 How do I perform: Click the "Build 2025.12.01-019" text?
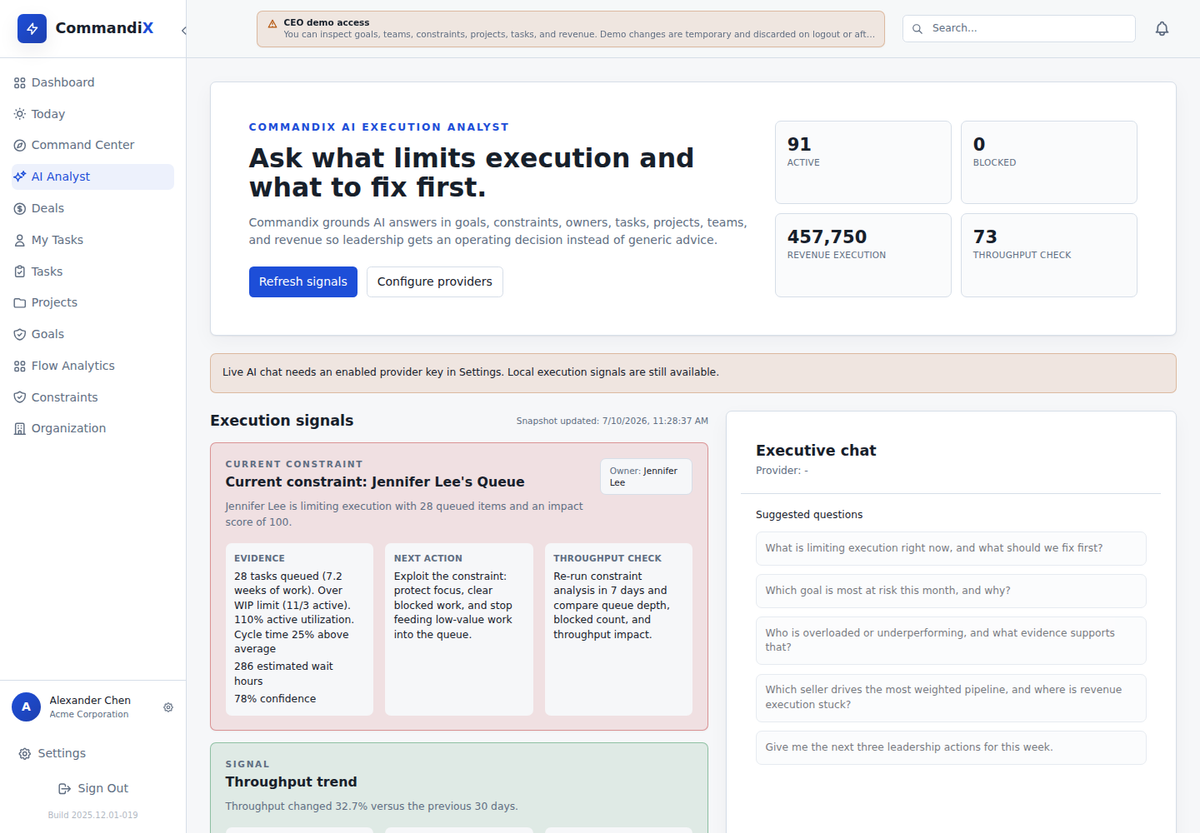click(x=93, y=815)
